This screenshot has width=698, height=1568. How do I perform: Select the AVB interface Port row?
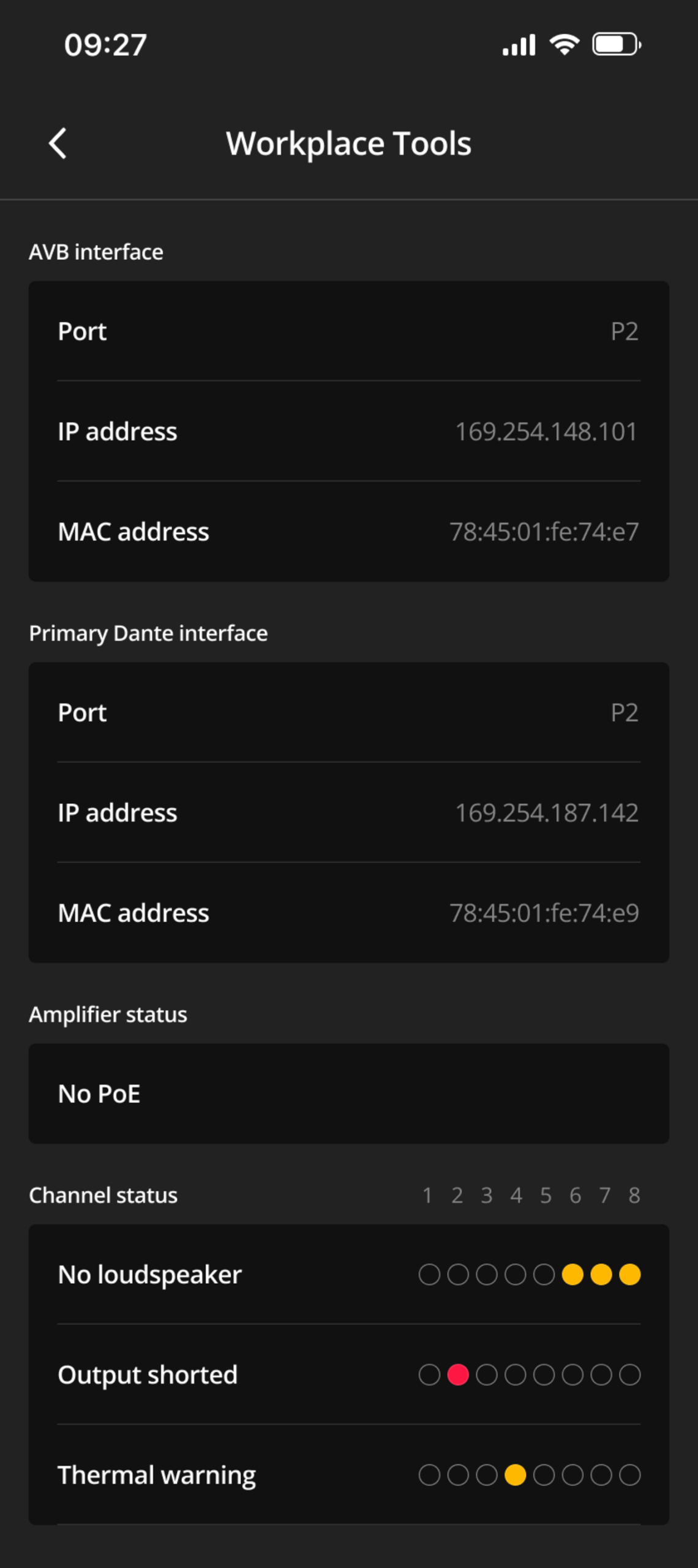348,331
